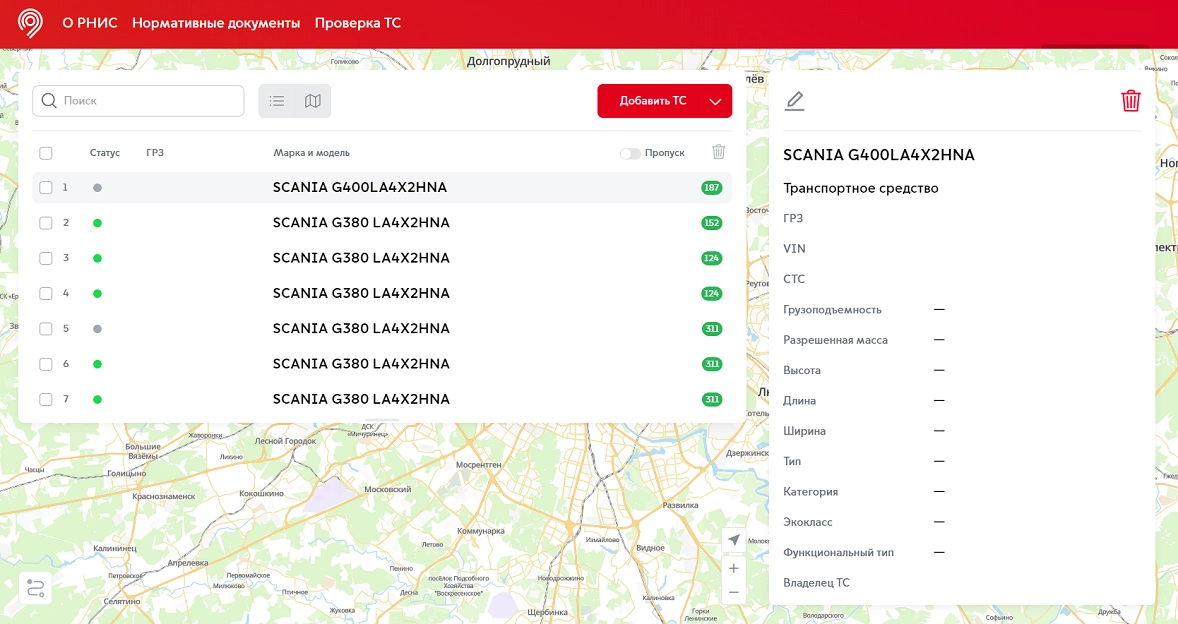1178x624 pixels.
Task: Click green status dot in row 4
Action: click(97, 294)
